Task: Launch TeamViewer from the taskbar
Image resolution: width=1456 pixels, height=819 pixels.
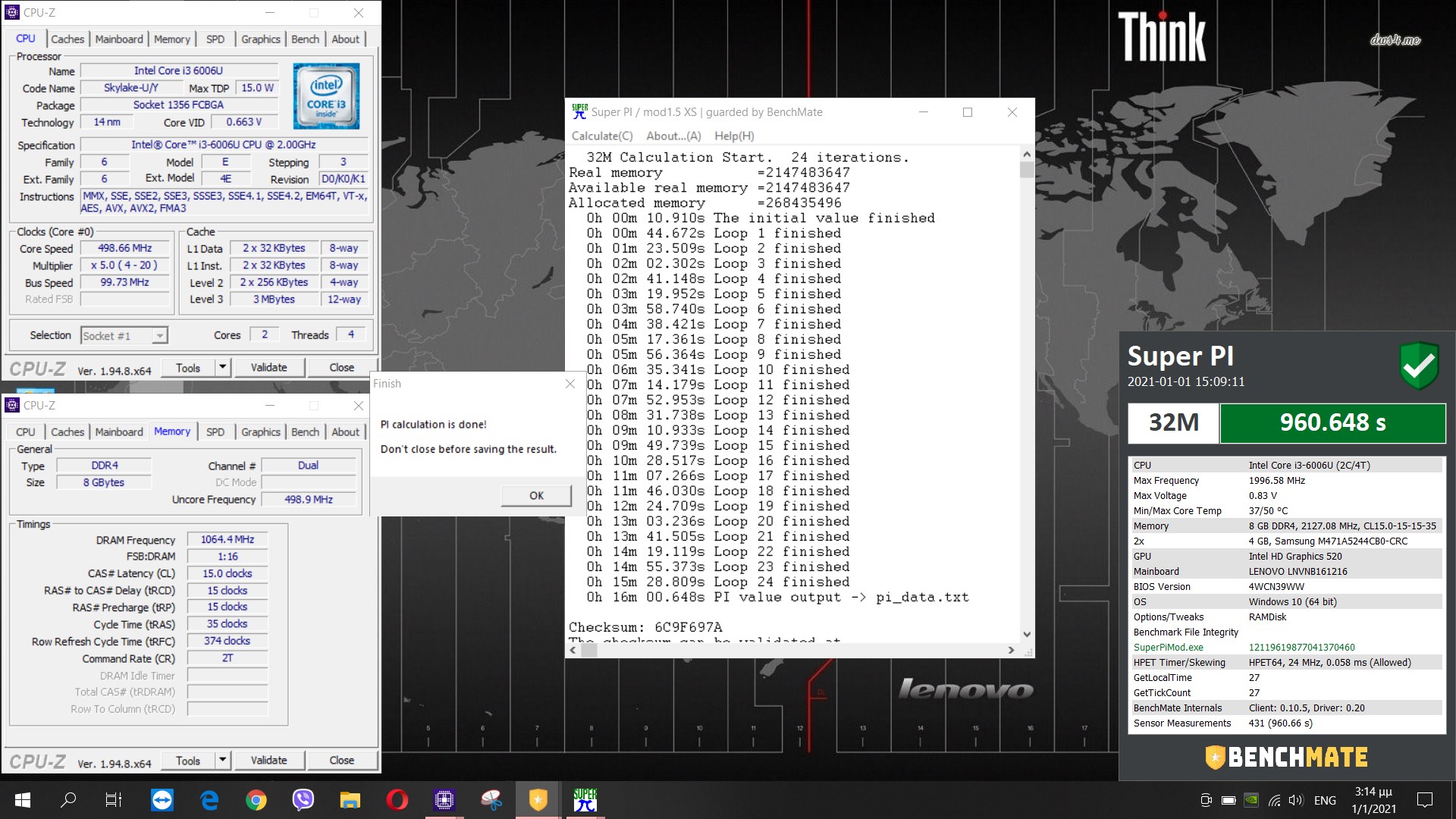Action: 162,800
